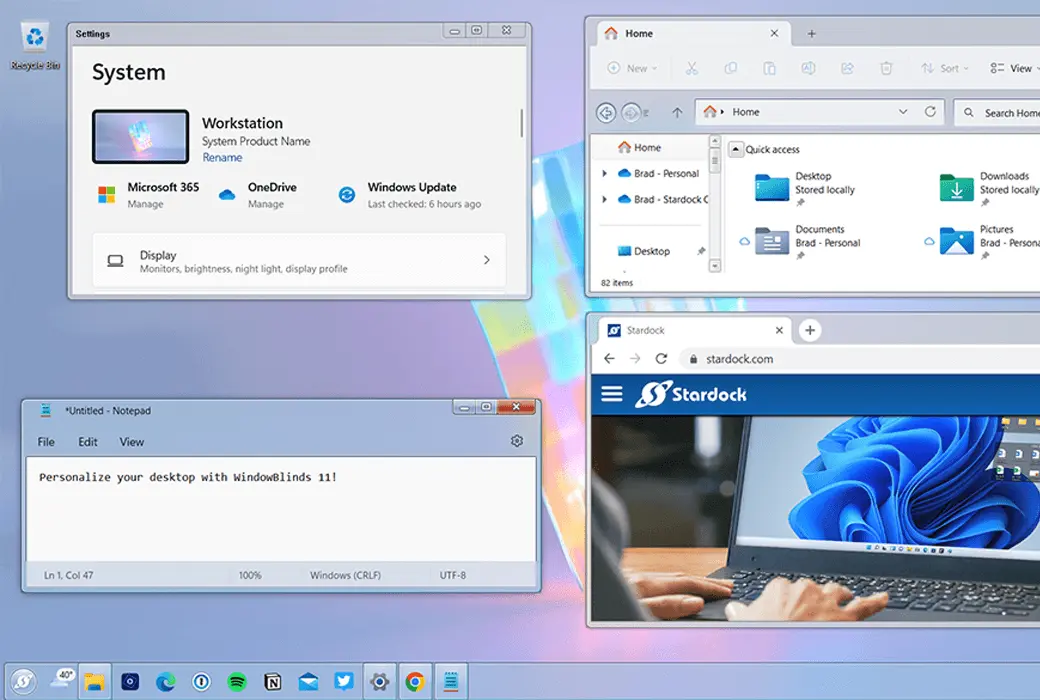The height and width of the screenshot is (700, 1040).
Task: Open the Pictures folder in Quick access
Action: (x=988, y=242)
